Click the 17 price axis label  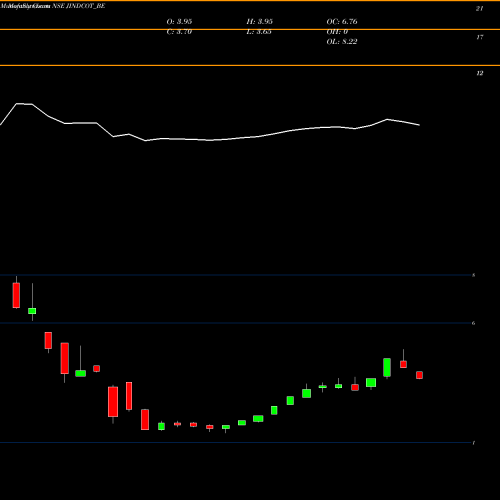(479, 37)
